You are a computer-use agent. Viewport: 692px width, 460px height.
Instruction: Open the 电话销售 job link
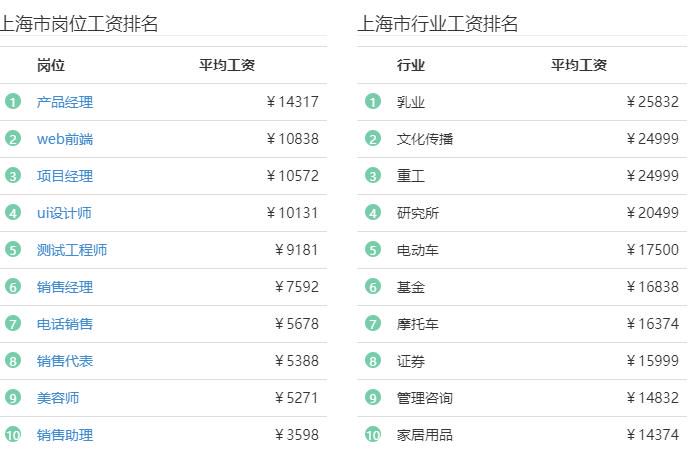tap(65, 324)
